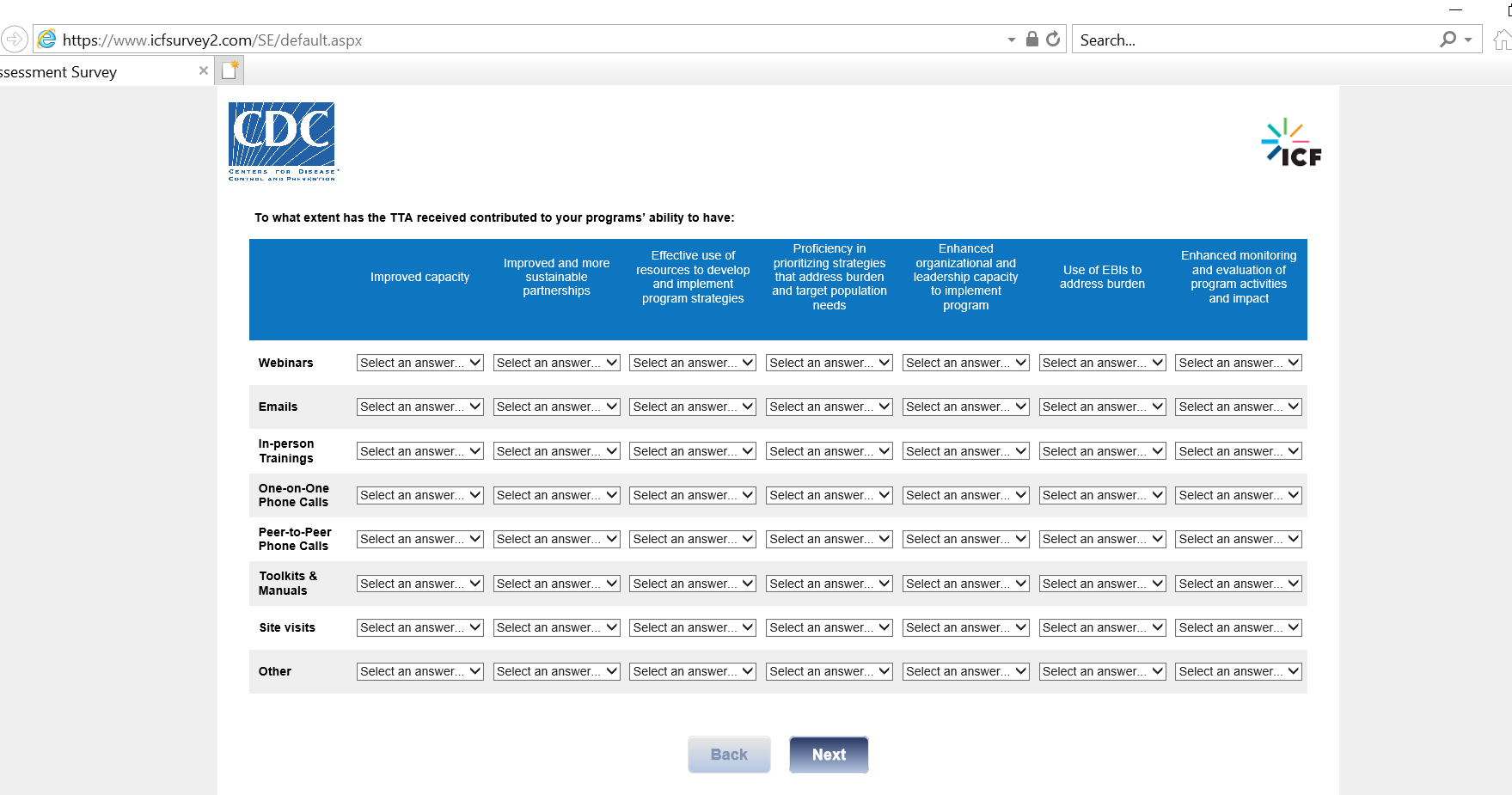This screenshot has height=795, width=1512.
Task: Open the Webinars Improved capacity dropdown
Action: 419,363
